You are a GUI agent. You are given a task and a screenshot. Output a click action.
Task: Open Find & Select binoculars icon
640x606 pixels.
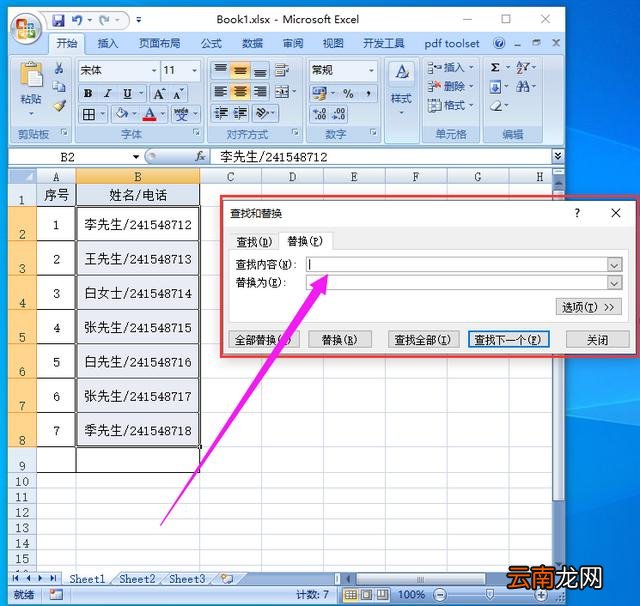click(x=523, y=87)
